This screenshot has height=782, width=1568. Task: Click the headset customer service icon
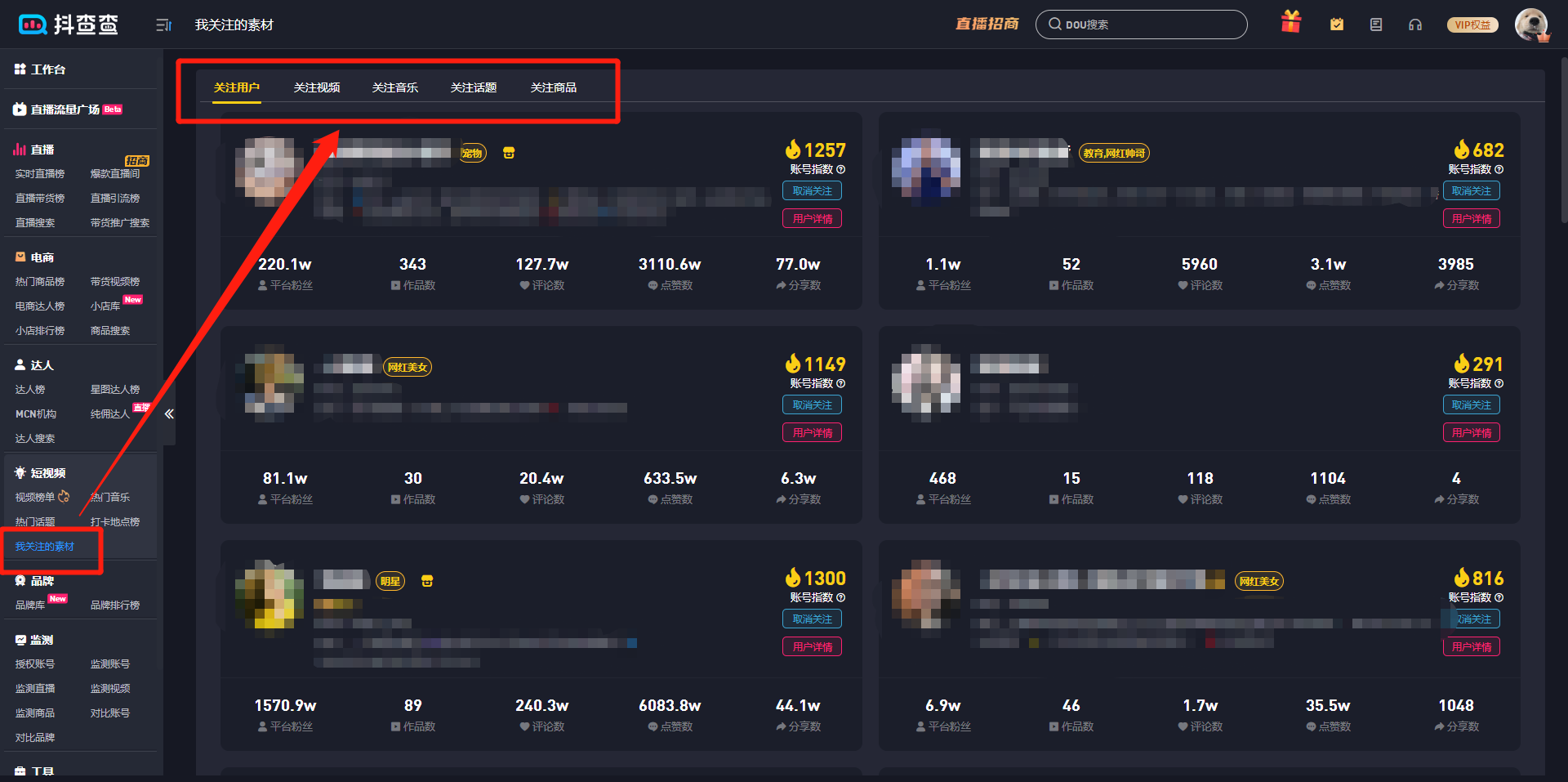tap(1415, 25)
